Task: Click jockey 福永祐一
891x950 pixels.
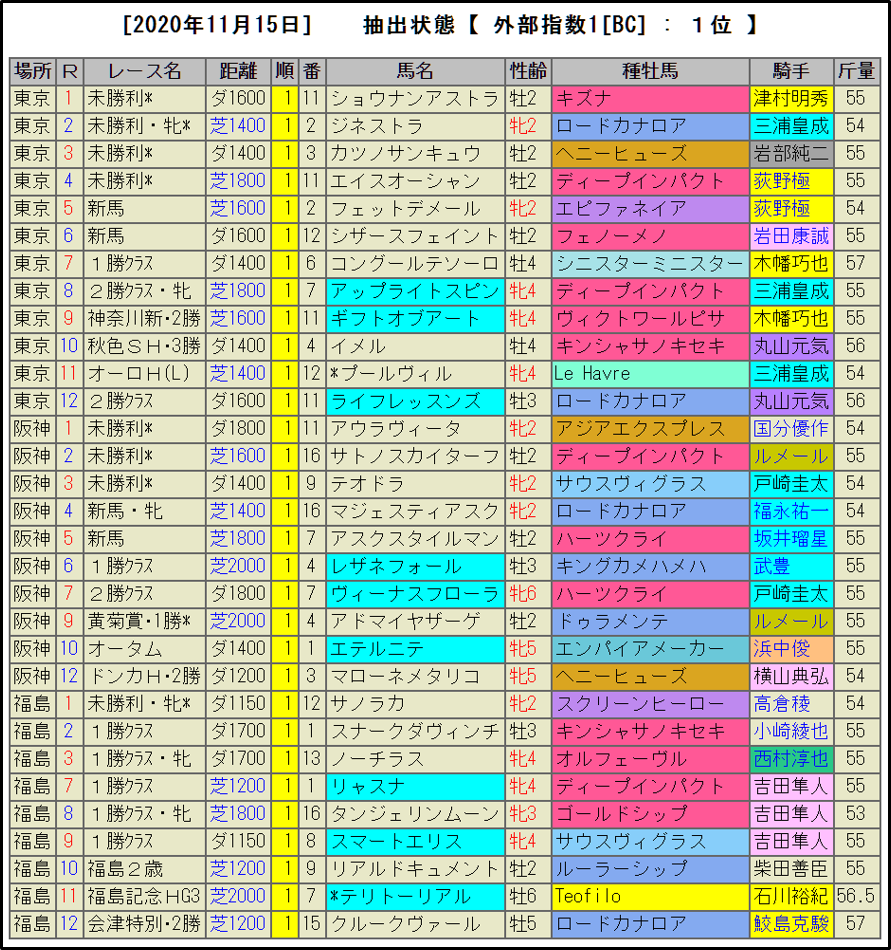Action: click(791, 511)
